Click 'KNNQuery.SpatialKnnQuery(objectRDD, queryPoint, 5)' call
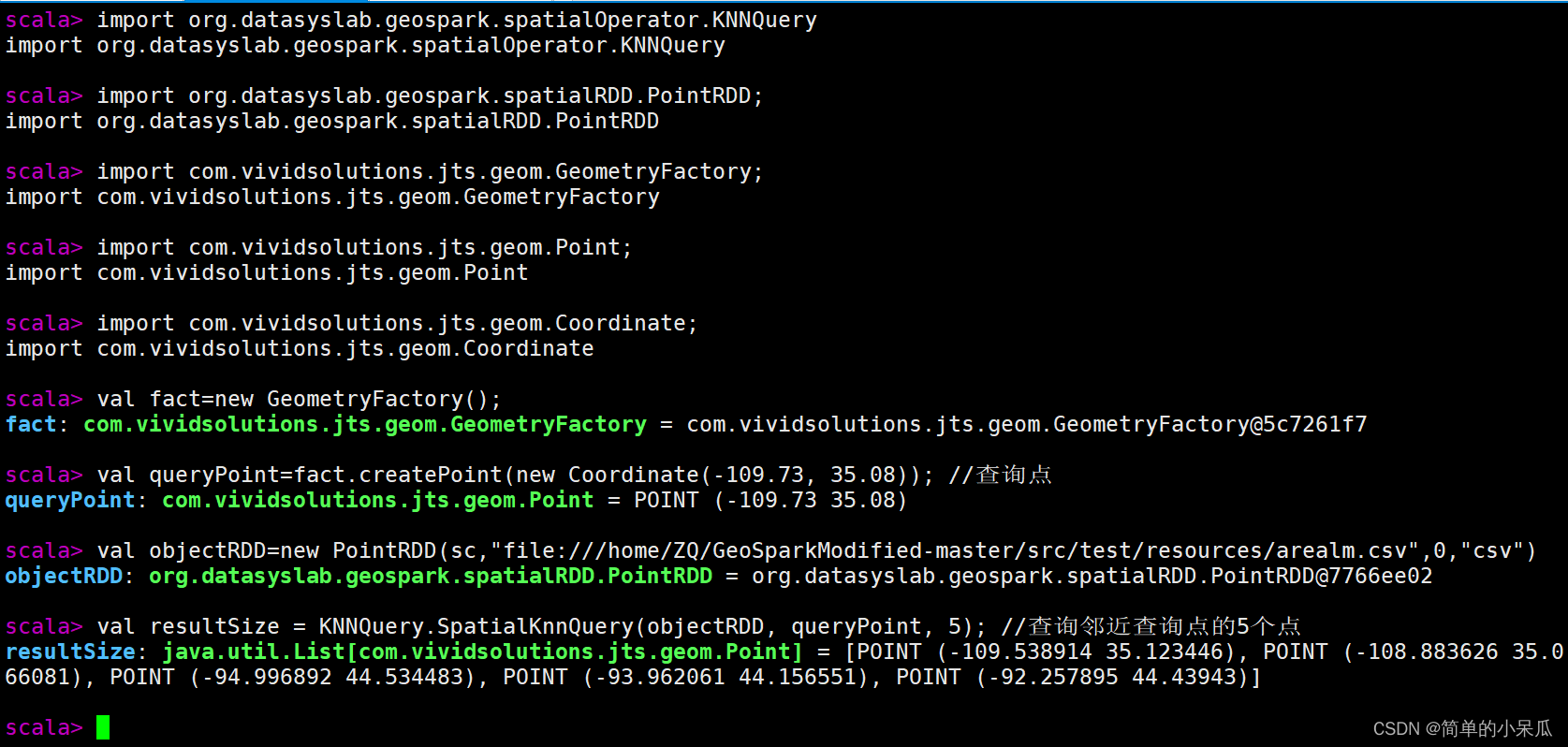 coord(647,626)
